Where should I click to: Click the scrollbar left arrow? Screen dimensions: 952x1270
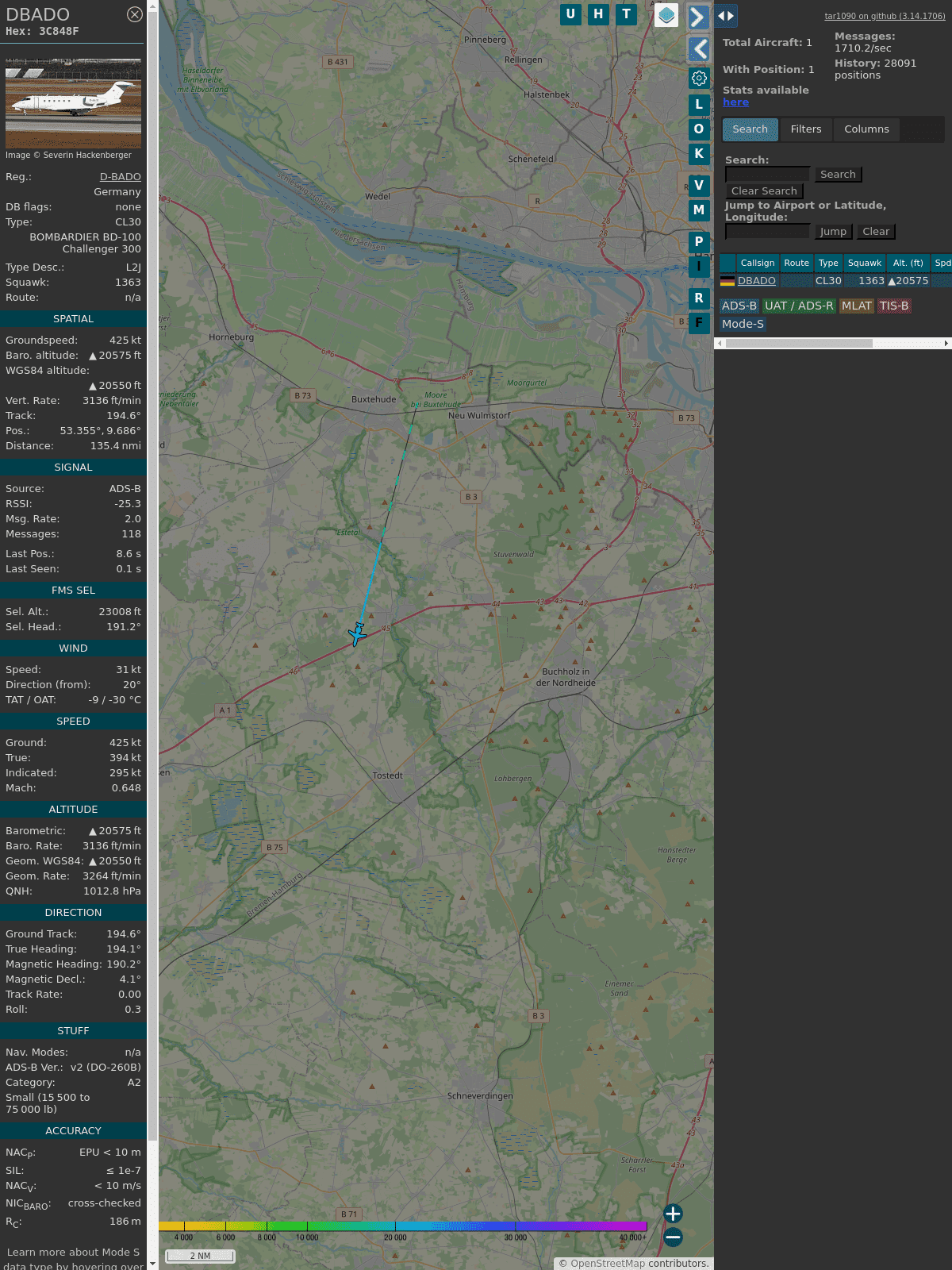coord(720,344)
